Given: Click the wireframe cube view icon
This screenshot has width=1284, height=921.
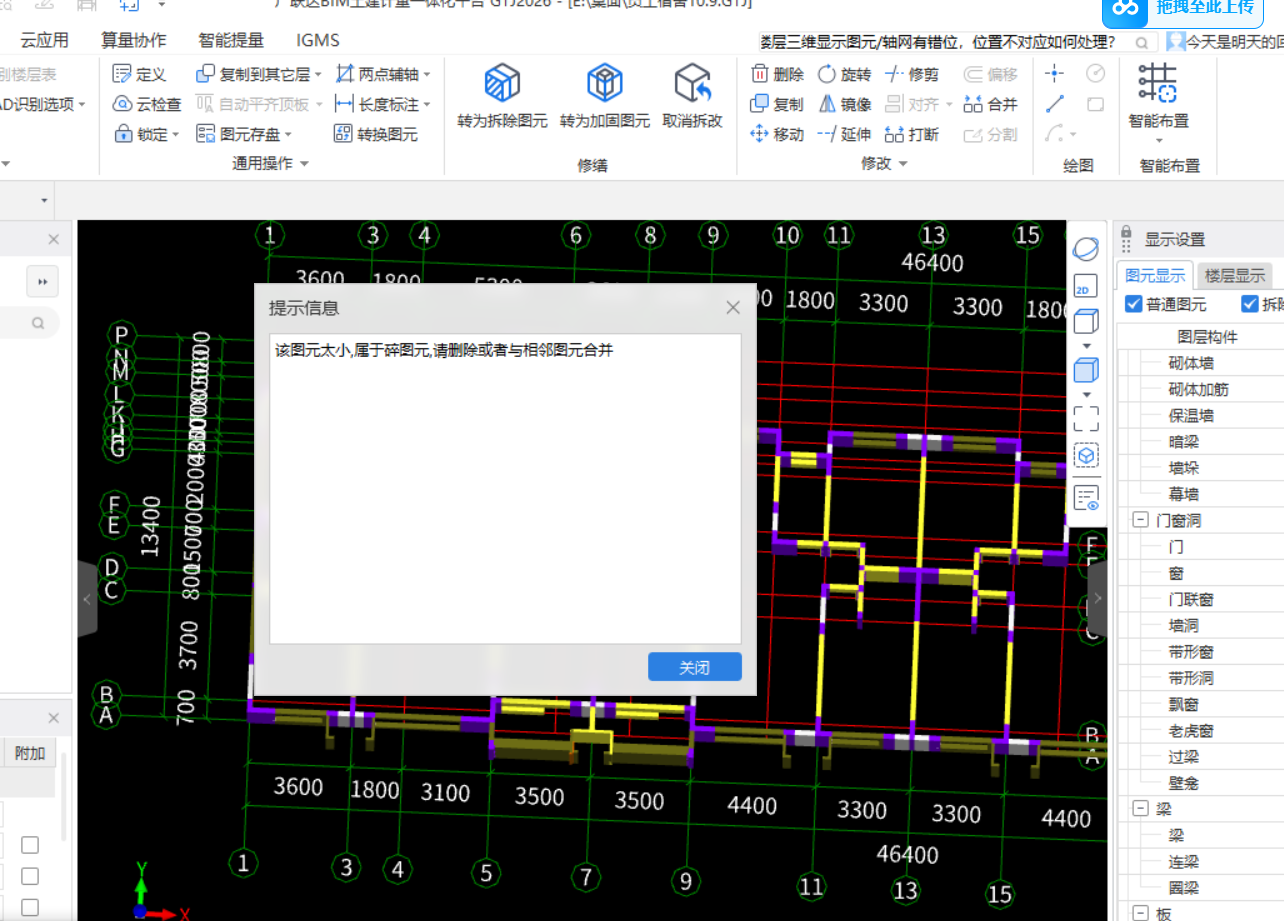Looking at the screenshot, I should coord(1085,322).
